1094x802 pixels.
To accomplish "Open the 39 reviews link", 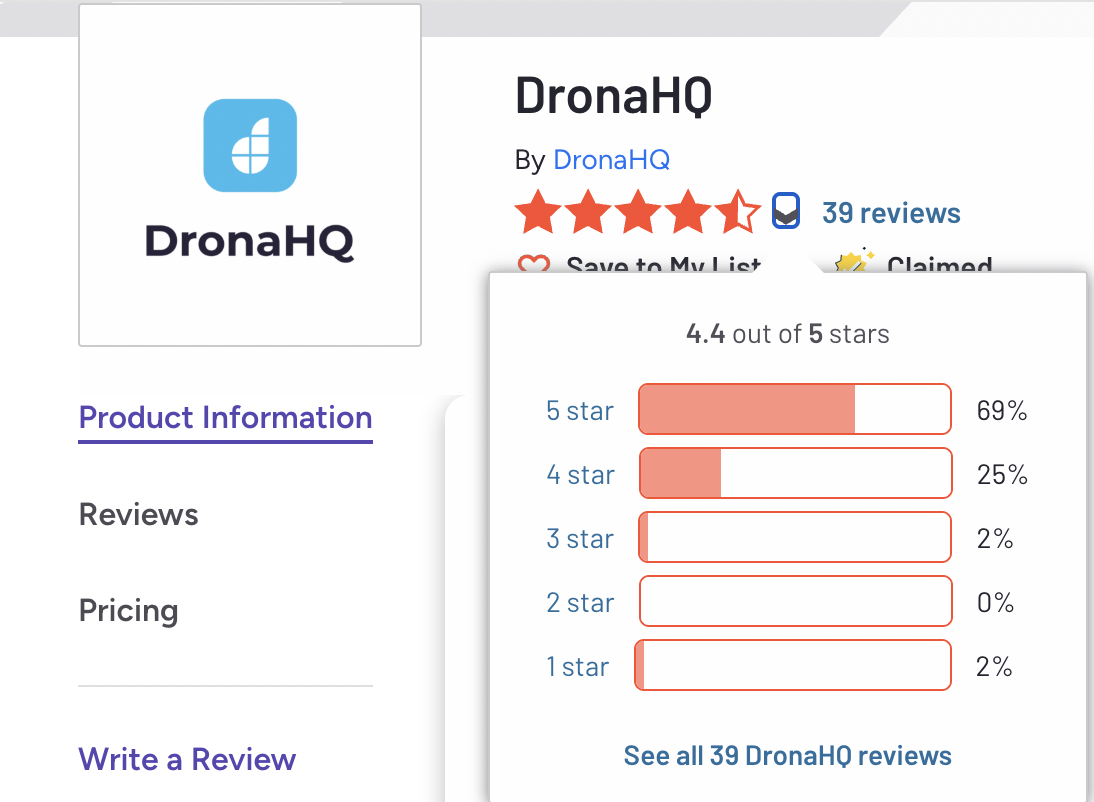I will pos(890,213).
